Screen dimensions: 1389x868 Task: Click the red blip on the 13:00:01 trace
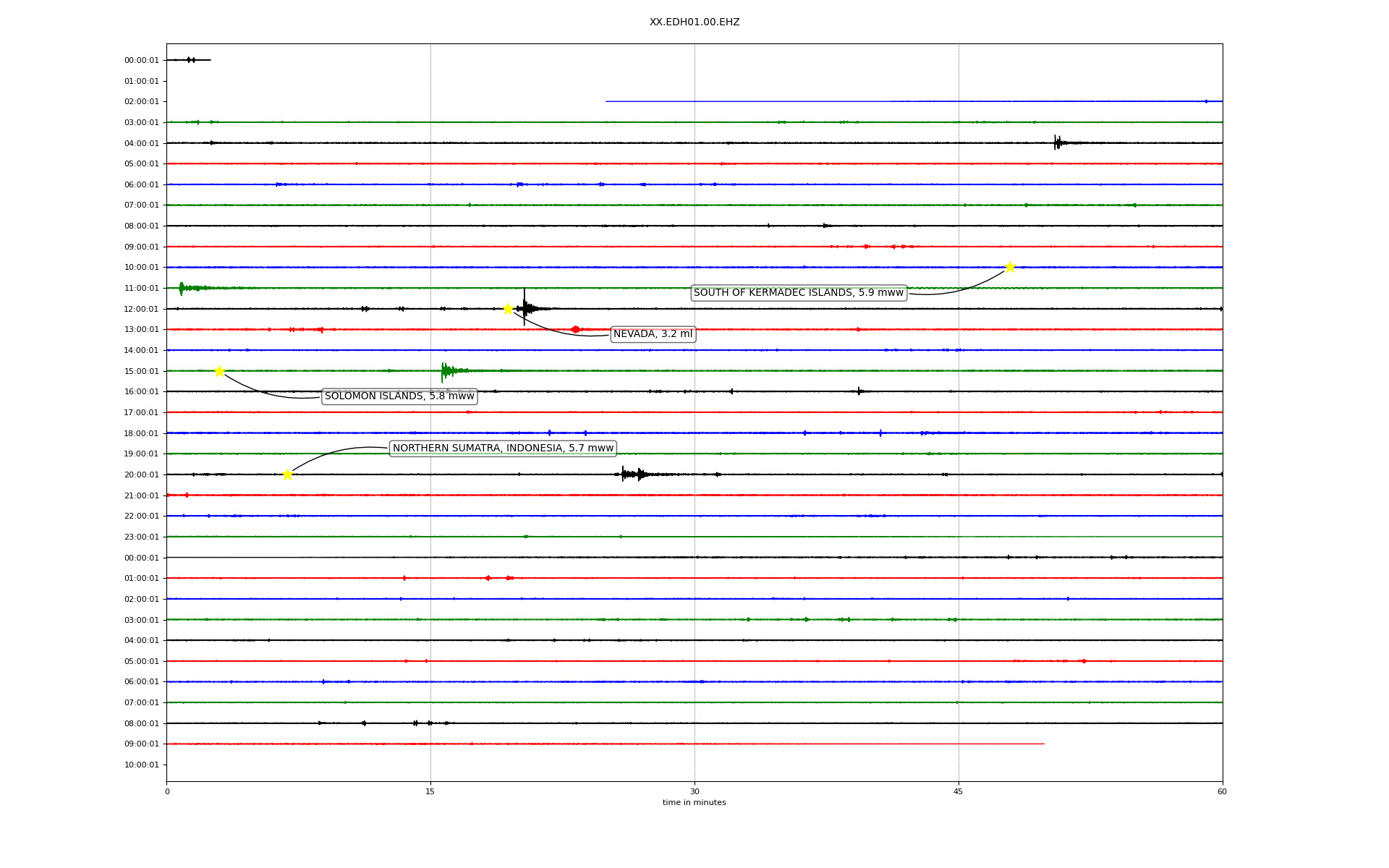575,329
